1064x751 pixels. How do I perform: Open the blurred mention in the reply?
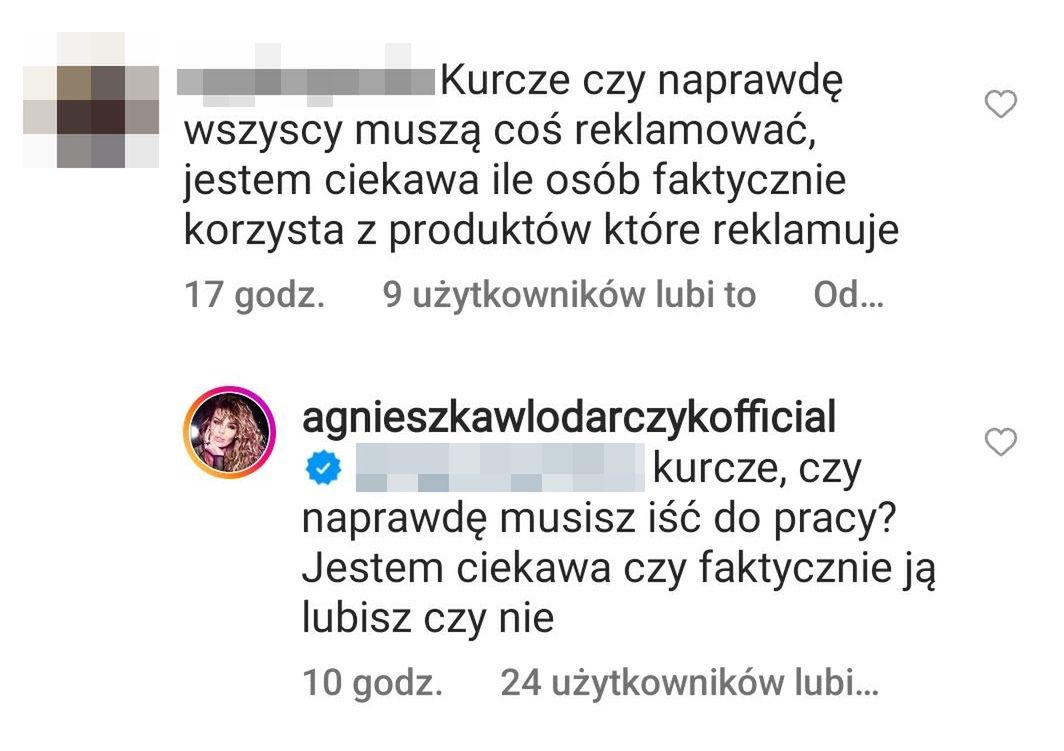[x=500, y=467]
